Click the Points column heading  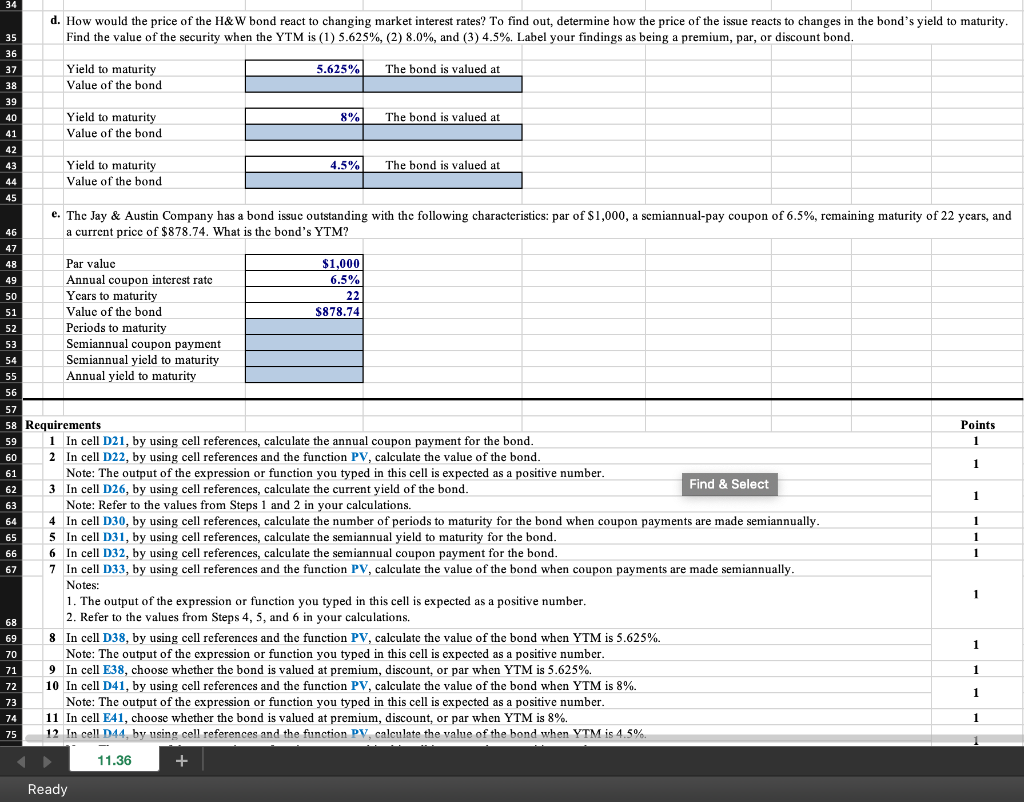978,425
